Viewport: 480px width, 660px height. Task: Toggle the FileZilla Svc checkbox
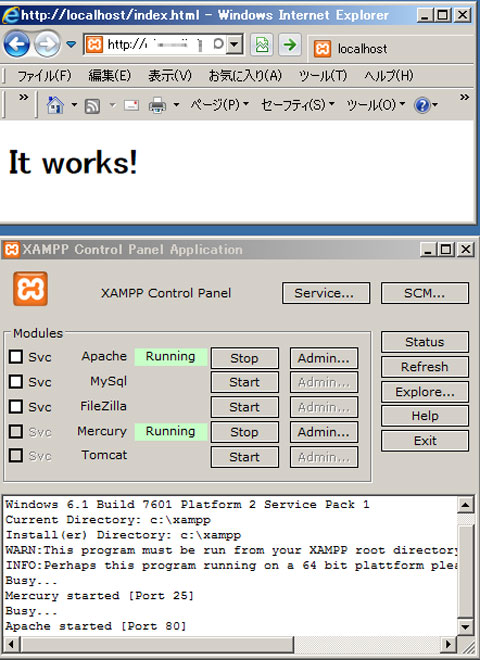click(x=16, y=406)
